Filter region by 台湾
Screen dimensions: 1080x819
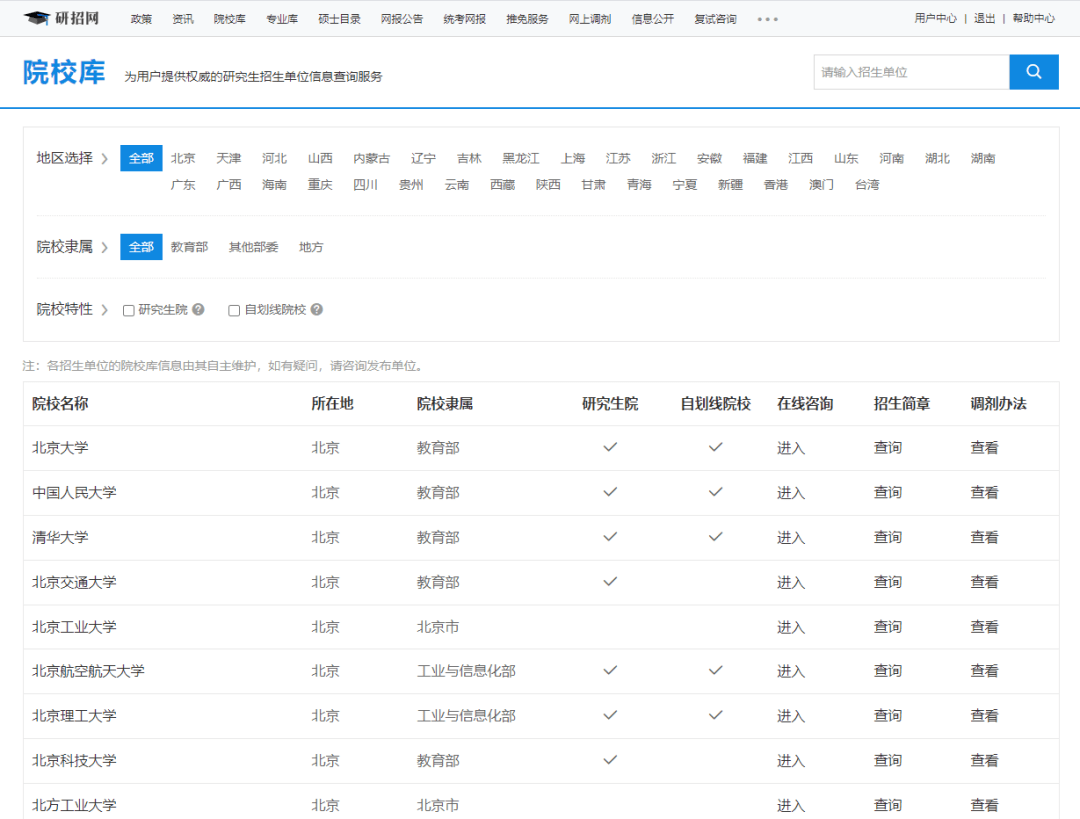(x=867, y=185)
